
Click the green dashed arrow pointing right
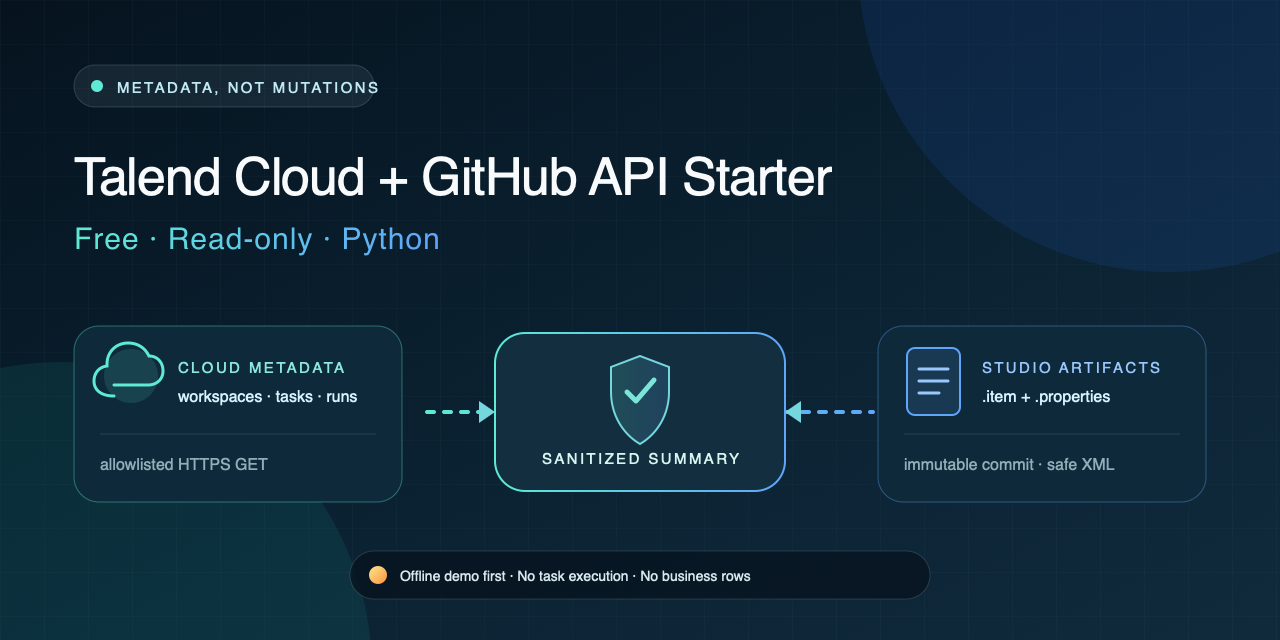pos(460,411)
